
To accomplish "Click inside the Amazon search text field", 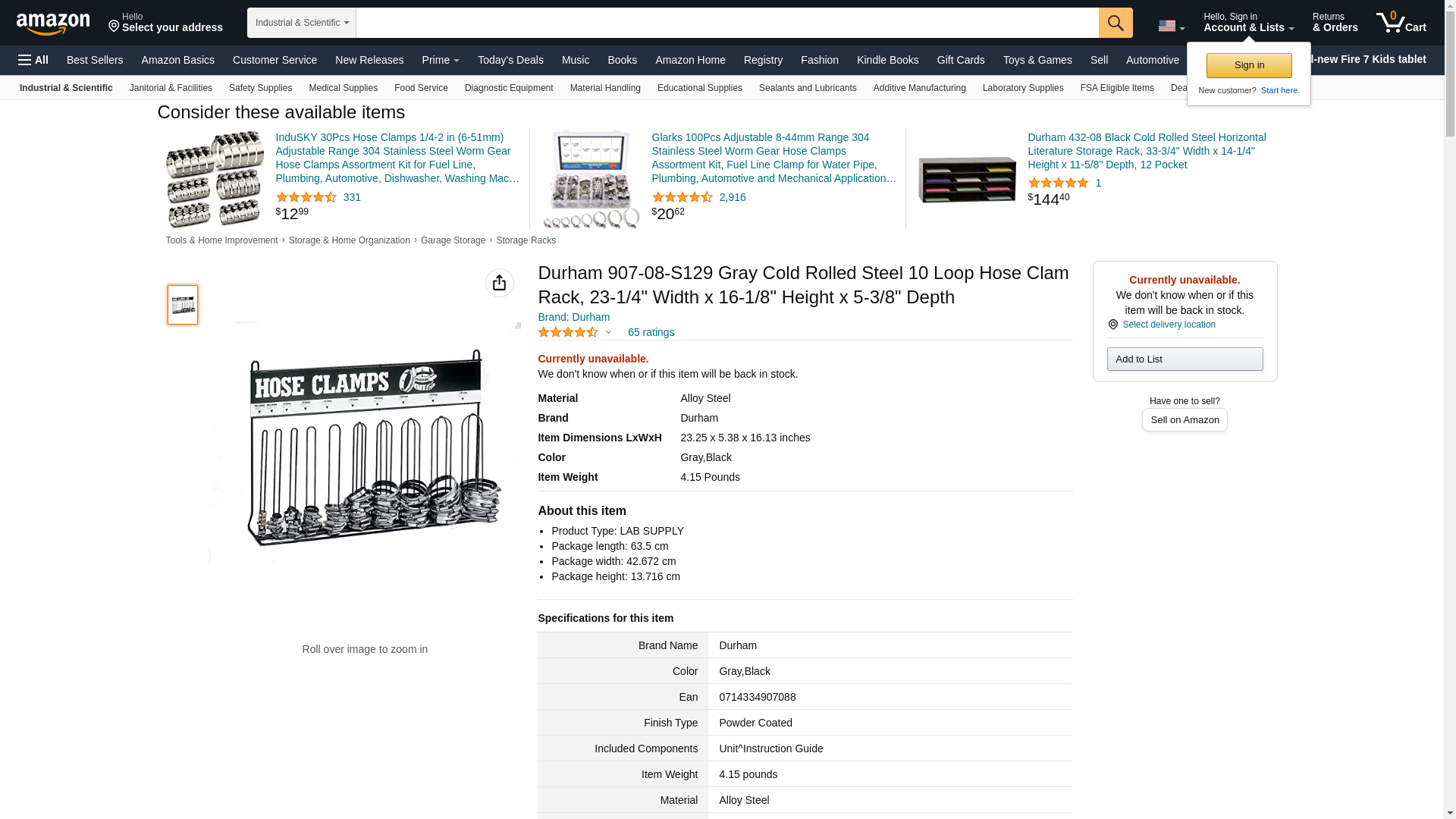I will click(726, 23).
